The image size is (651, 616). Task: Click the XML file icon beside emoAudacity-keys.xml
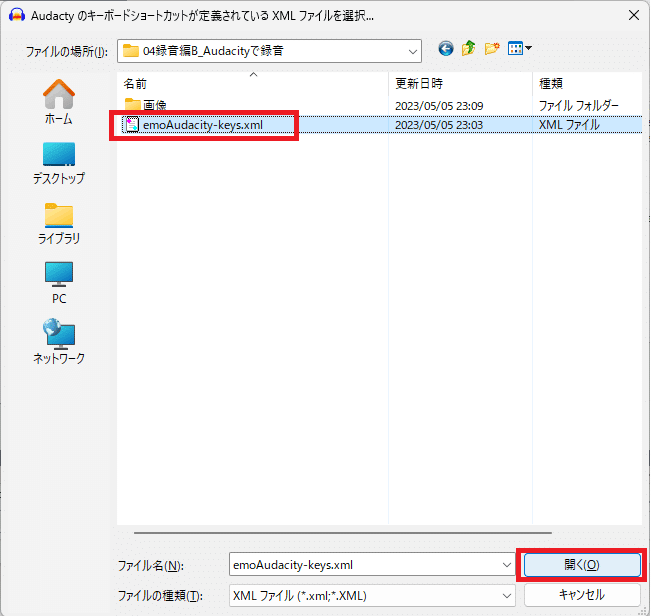point(132,125)
